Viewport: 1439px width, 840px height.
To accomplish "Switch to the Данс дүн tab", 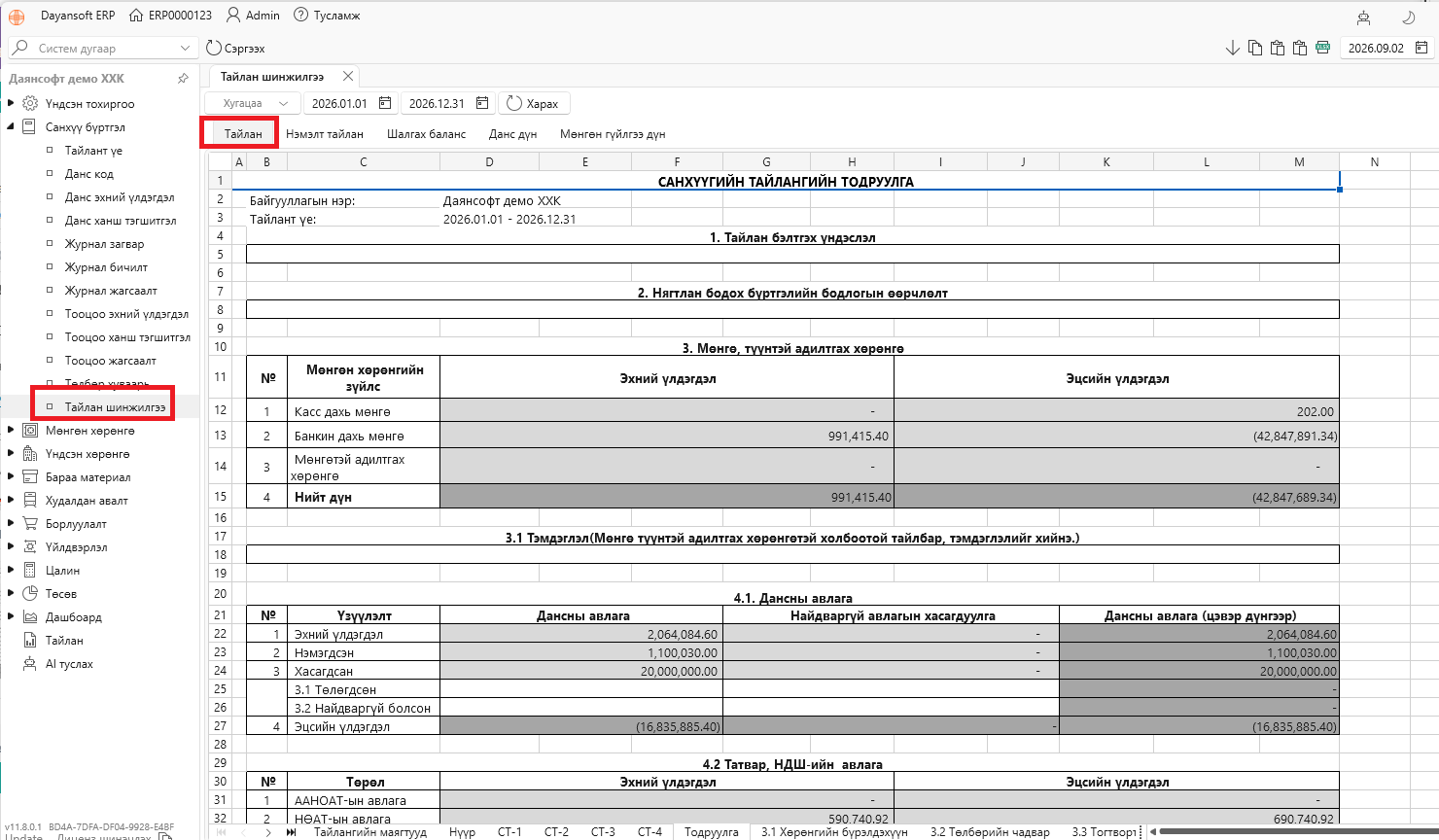I will point(512,134).
